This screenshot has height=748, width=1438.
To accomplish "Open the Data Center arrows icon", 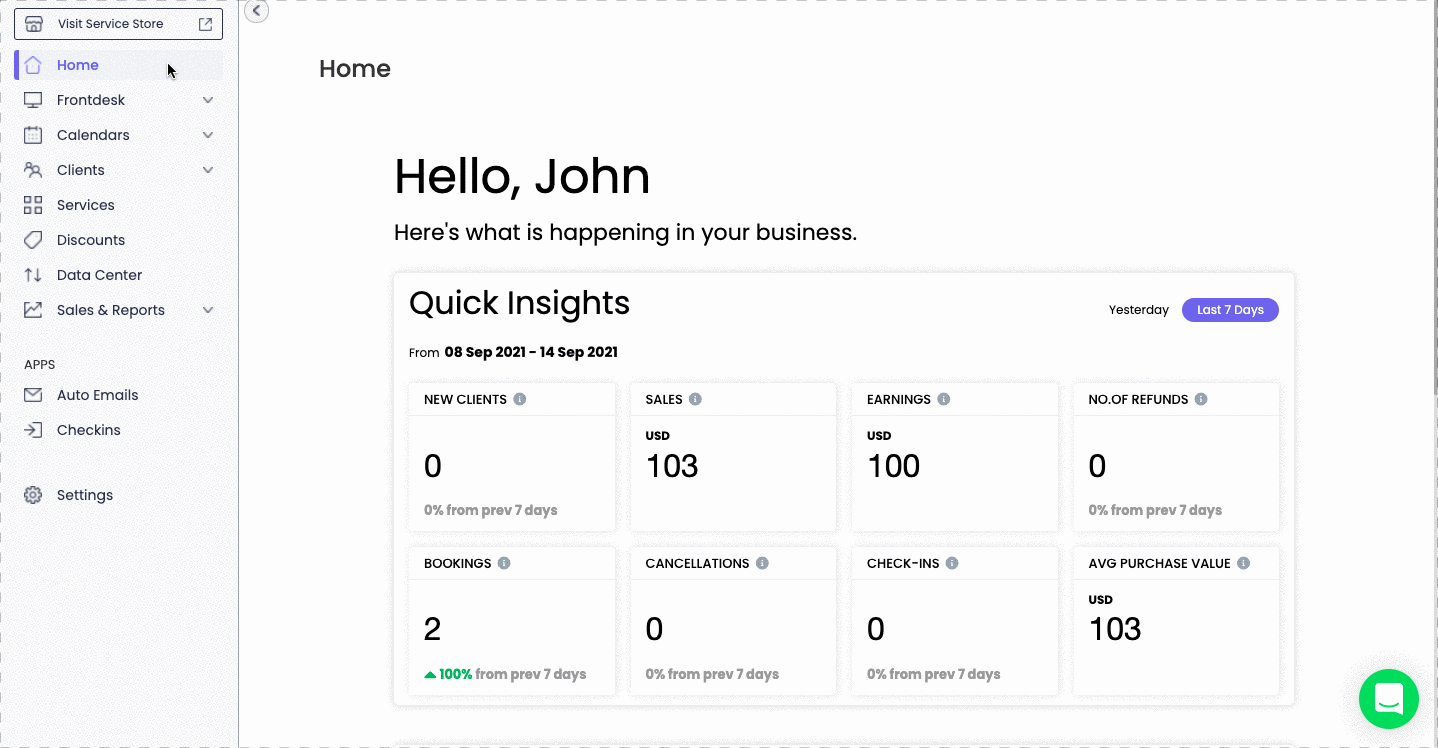I will click(x=34, y=274).
